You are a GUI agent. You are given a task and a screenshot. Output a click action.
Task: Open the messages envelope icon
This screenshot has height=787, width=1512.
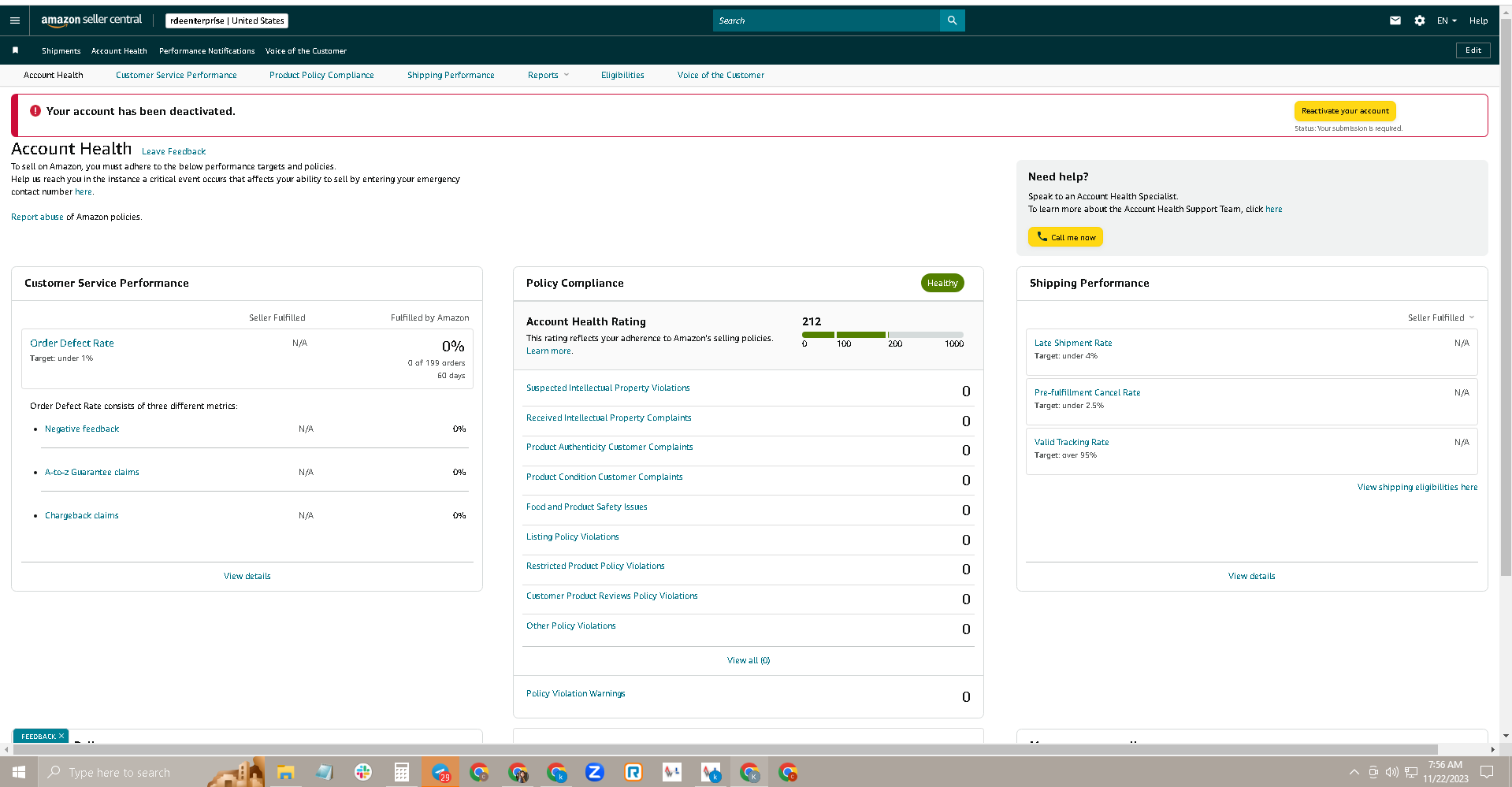(1395, 20)
